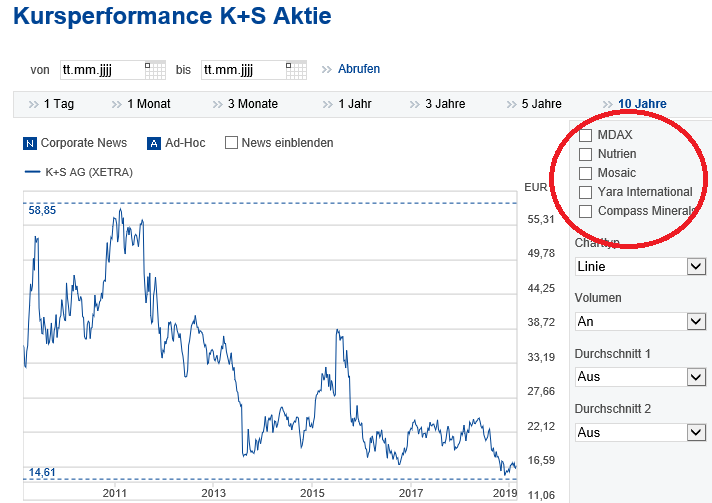Click the double-arrow icon before 1 Tag
This screenshot has width=712, height=503.
[x=35, y=104]
